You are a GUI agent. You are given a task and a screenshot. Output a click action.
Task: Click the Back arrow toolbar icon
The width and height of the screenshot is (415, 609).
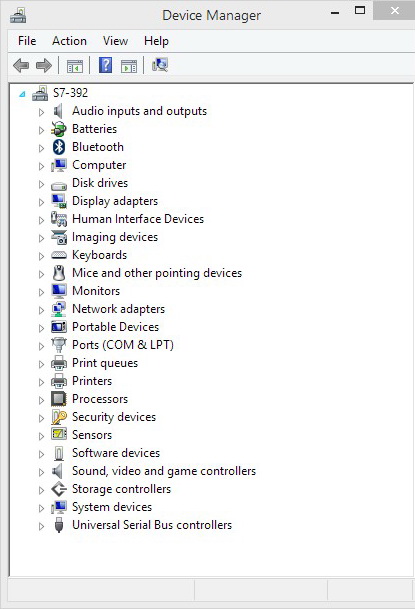coord(21,65)
